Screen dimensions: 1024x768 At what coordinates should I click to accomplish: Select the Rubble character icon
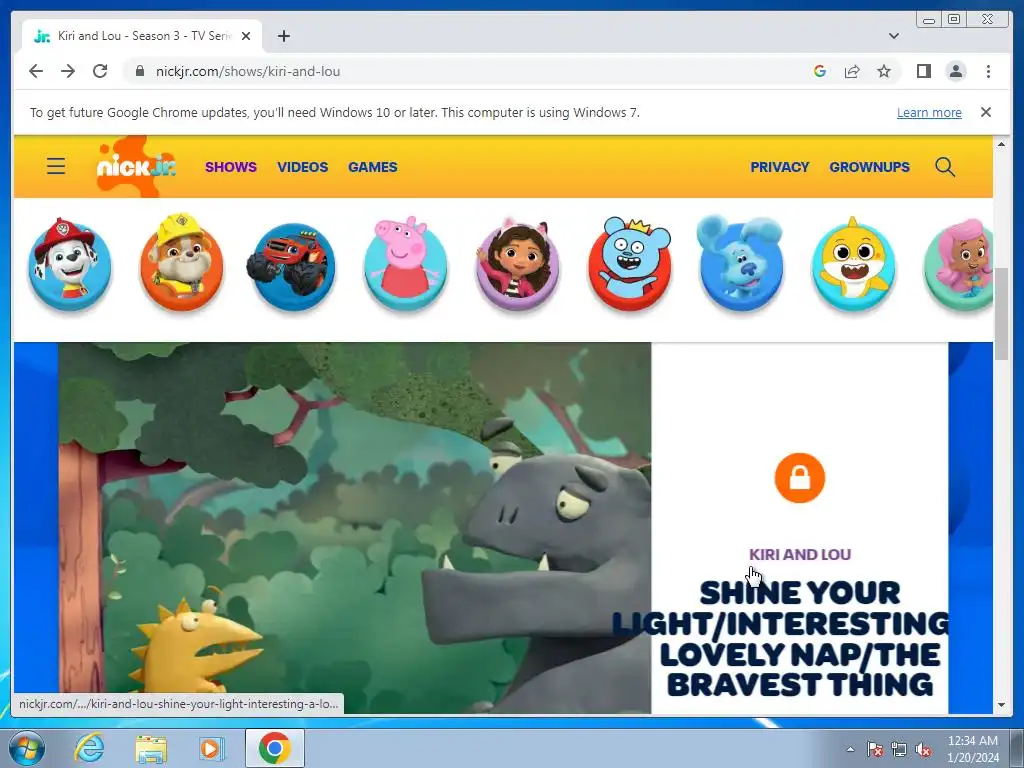point(182,262)
